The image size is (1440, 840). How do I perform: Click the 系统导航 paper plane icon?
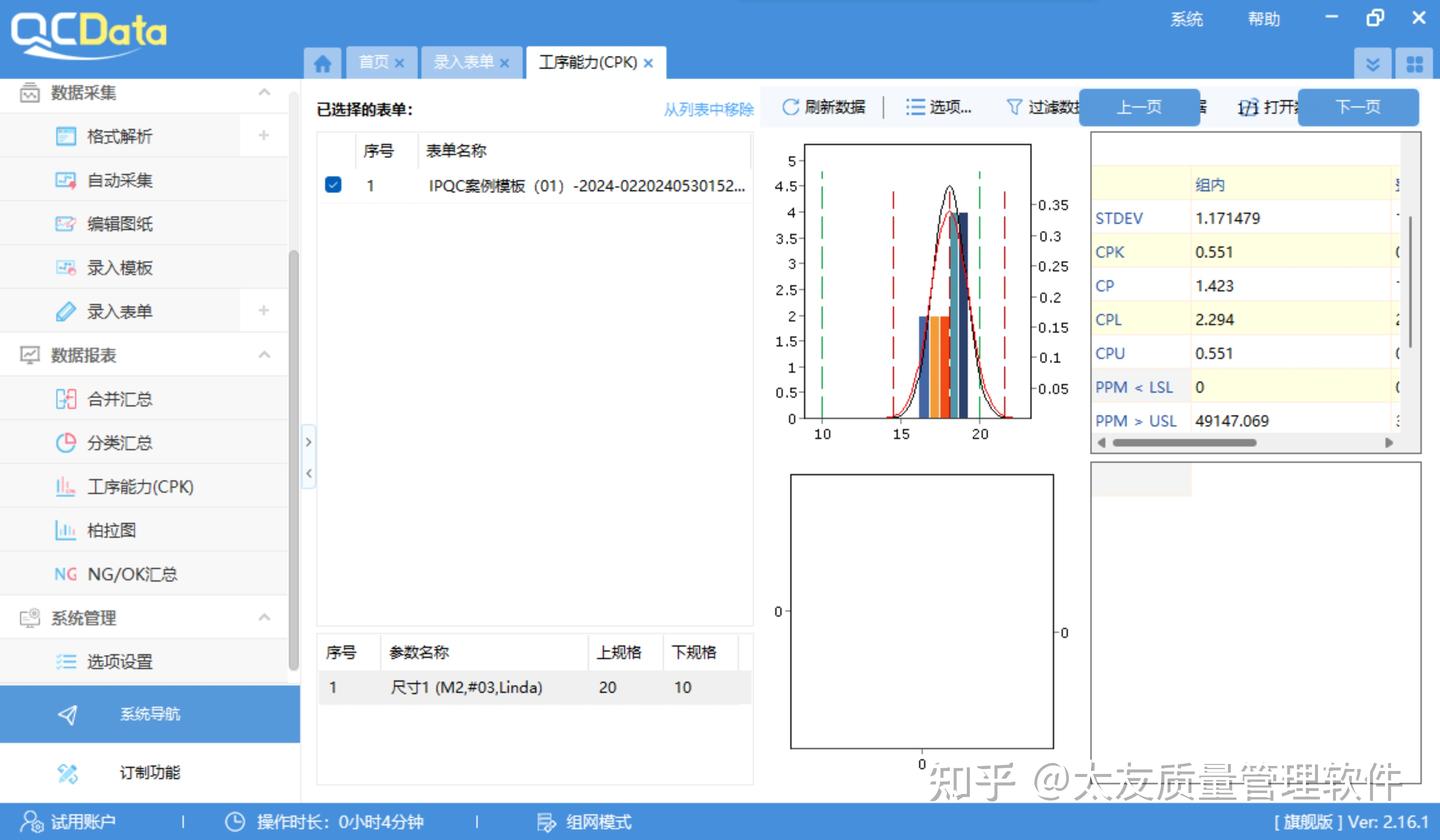click(x=68, y=714)
